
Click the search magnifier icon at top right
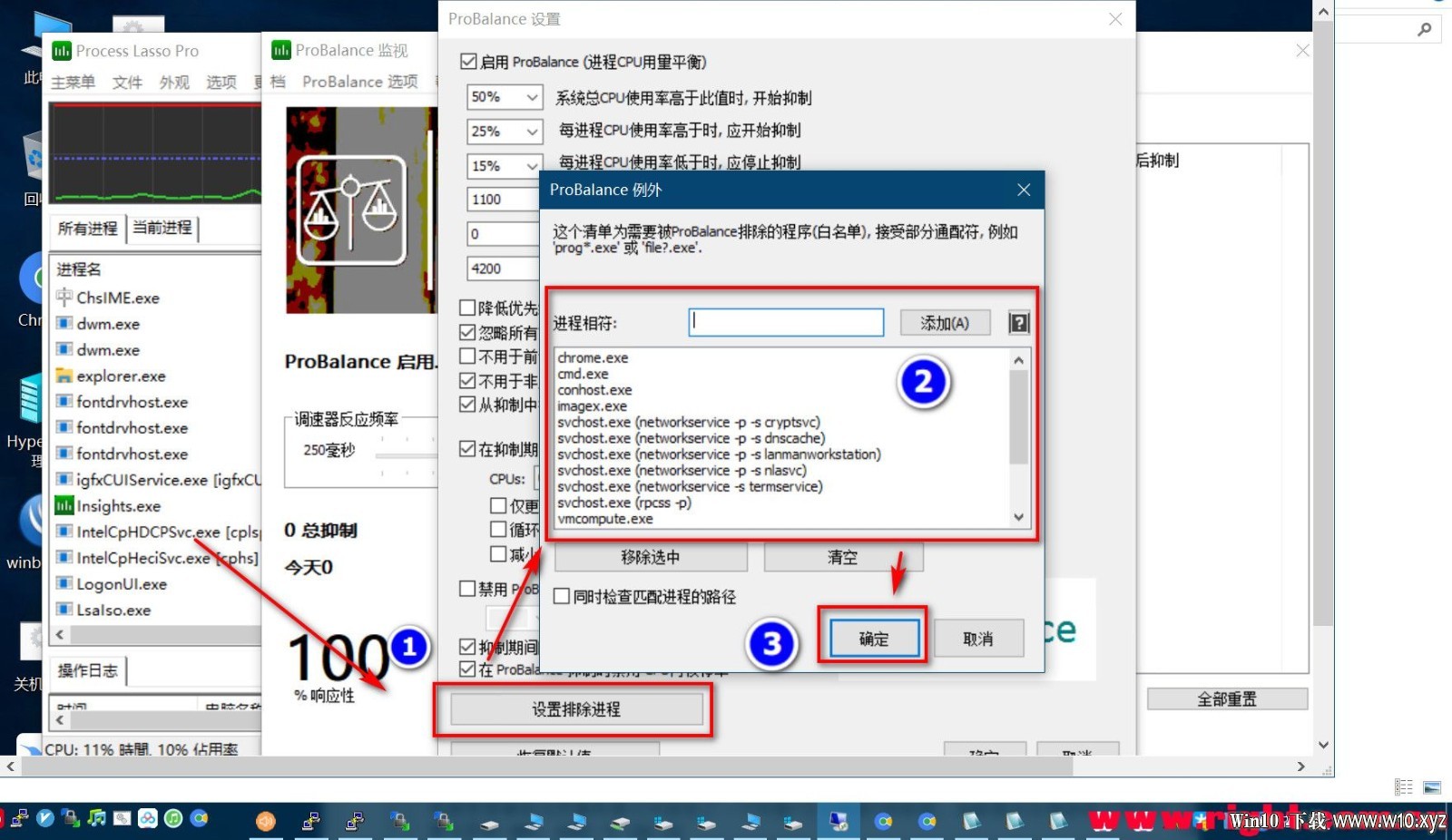[1425, 30]
